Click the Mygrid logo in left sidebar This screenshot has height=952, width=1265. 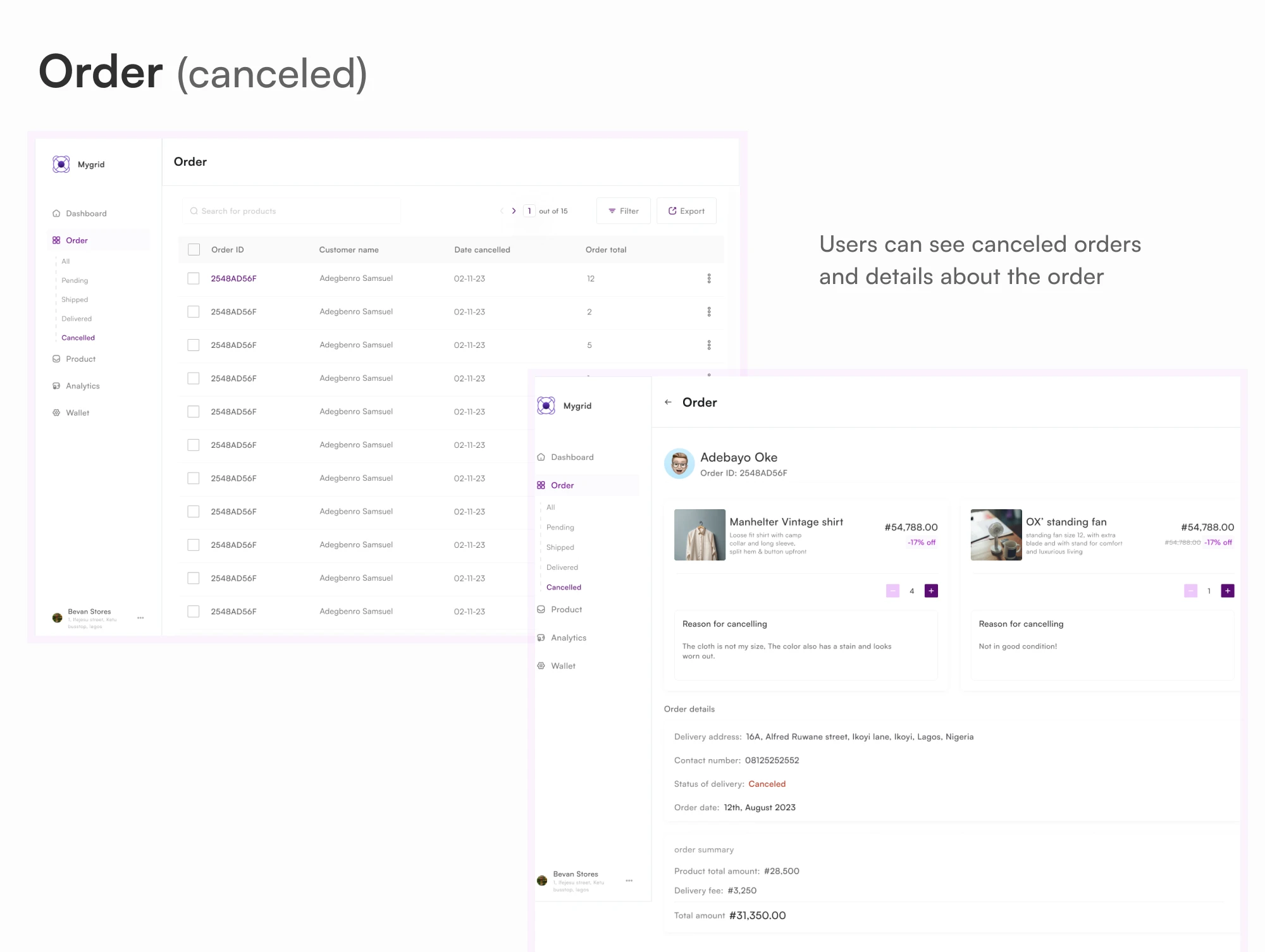tap(61, 164)
